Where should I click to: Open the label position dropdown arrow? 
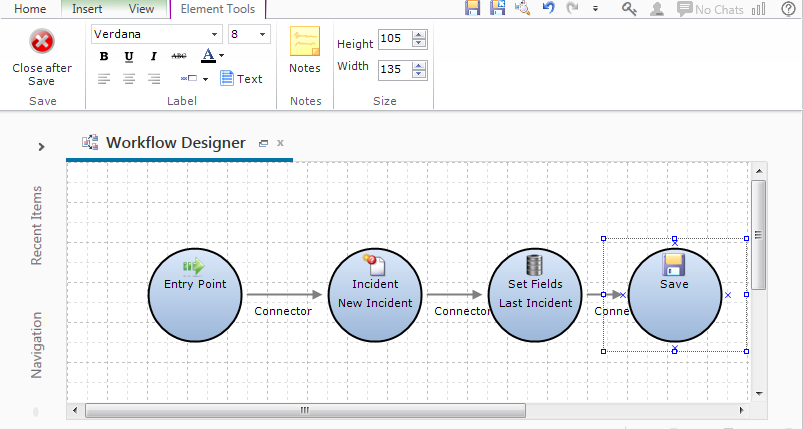click(x=205, y=79)
